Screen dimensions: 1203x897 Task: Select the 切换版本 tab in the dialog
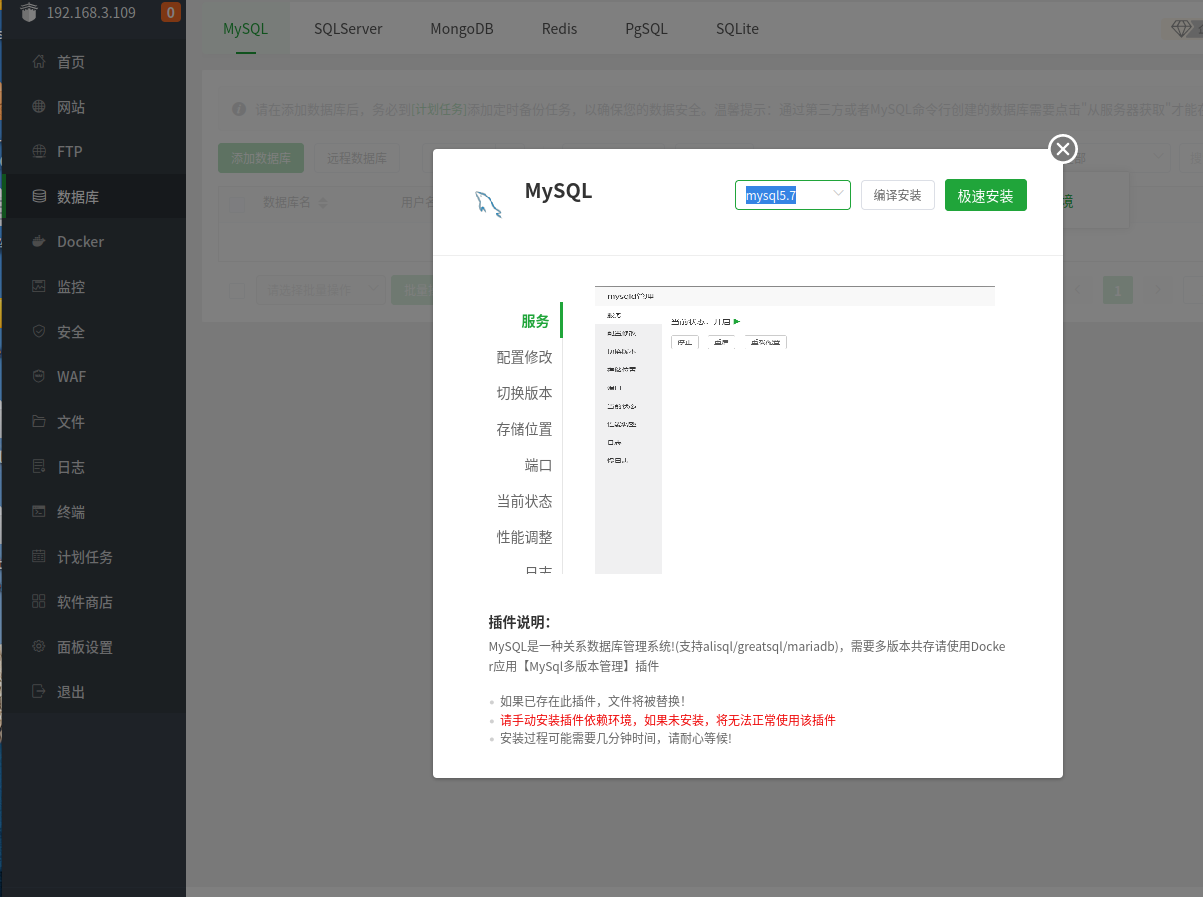click(x=524, y=393)
